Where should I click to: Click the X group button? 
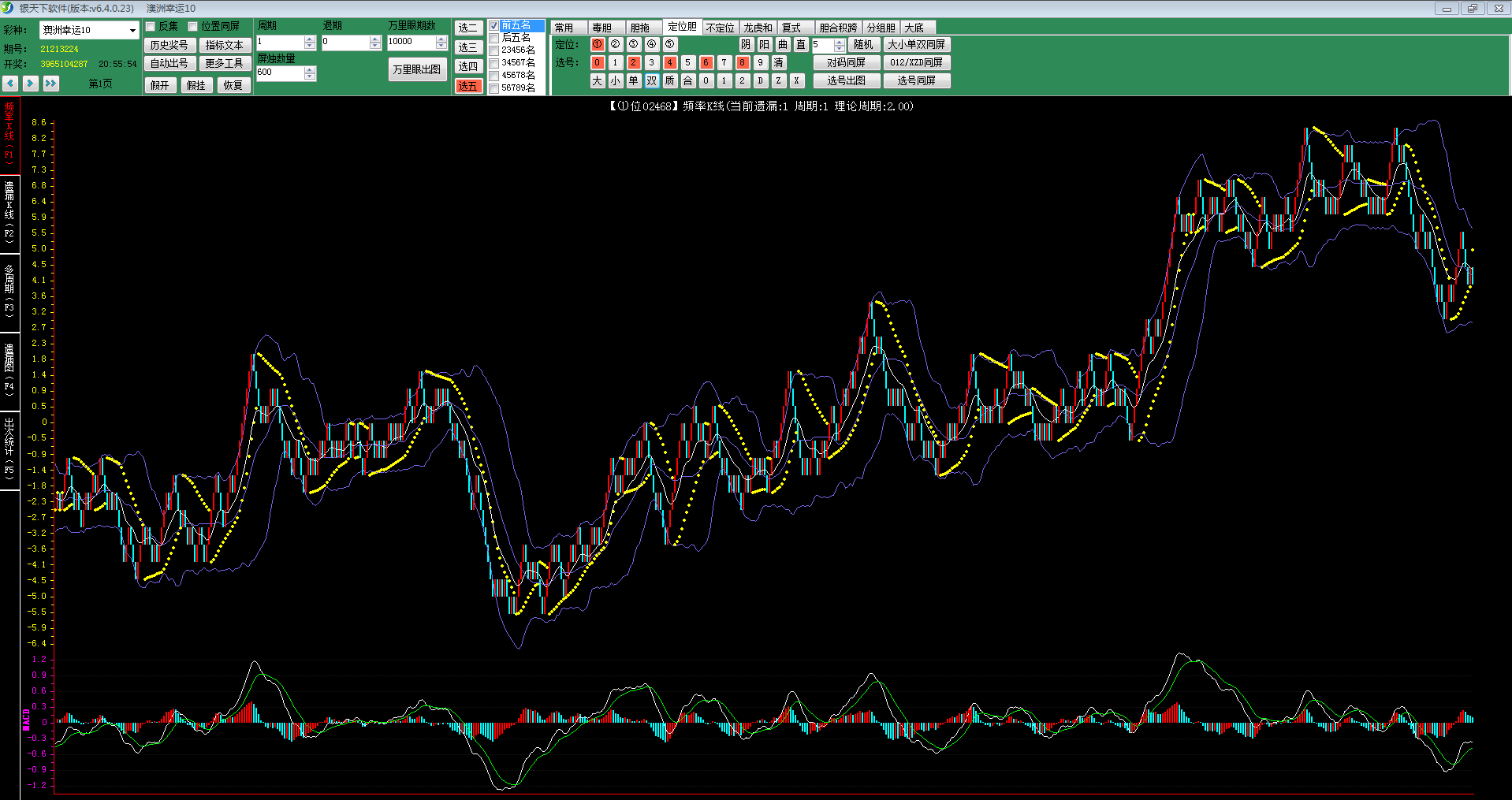pos(797,80)
